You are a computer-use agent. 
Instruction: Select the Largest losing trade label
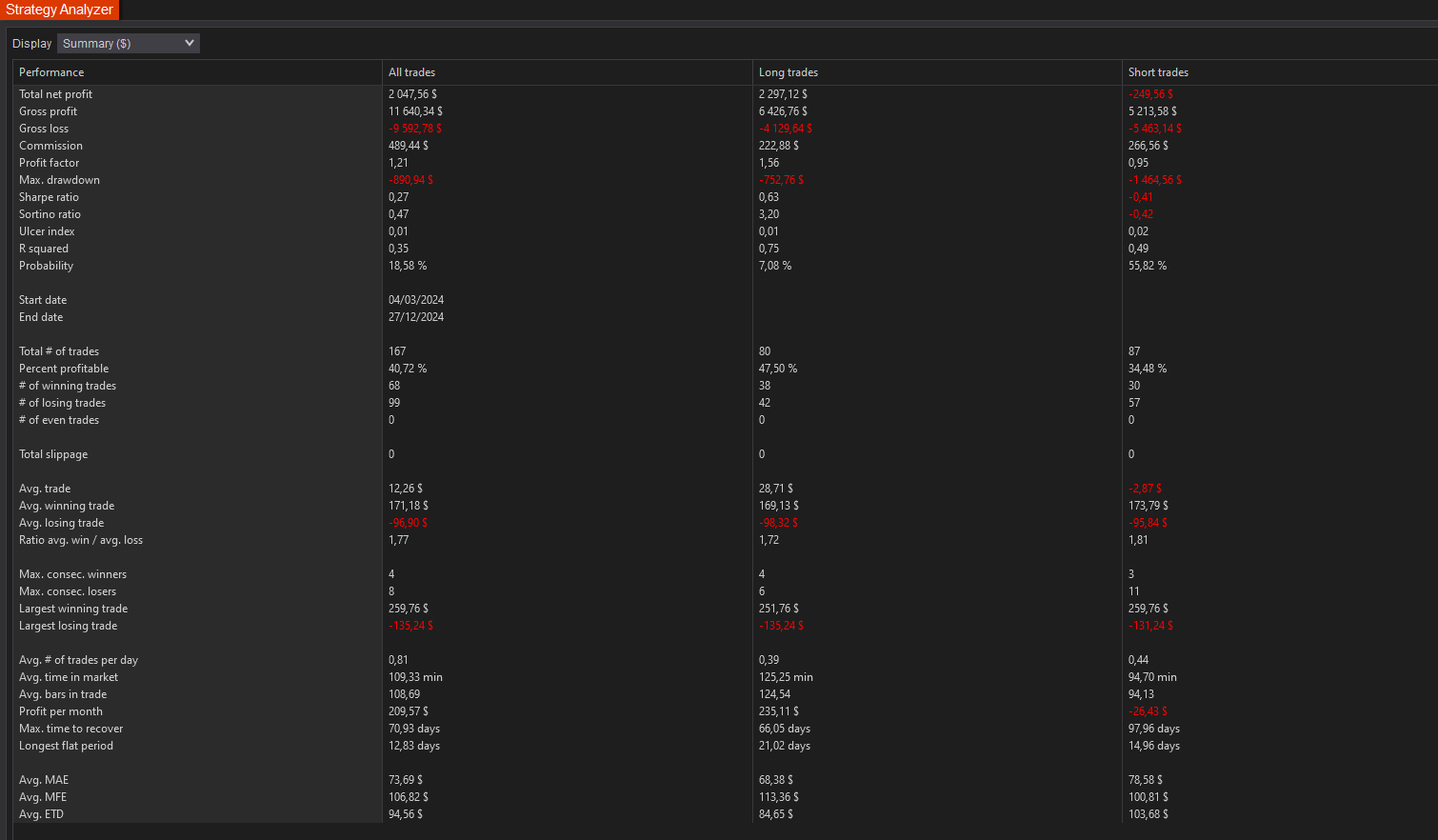coord(69,626)
